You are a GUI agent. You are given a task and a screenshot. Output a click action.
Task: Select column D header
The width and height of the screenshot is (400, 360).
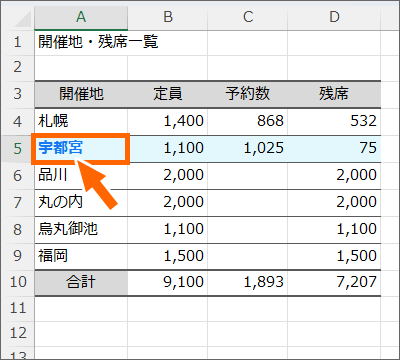point(334,17)
